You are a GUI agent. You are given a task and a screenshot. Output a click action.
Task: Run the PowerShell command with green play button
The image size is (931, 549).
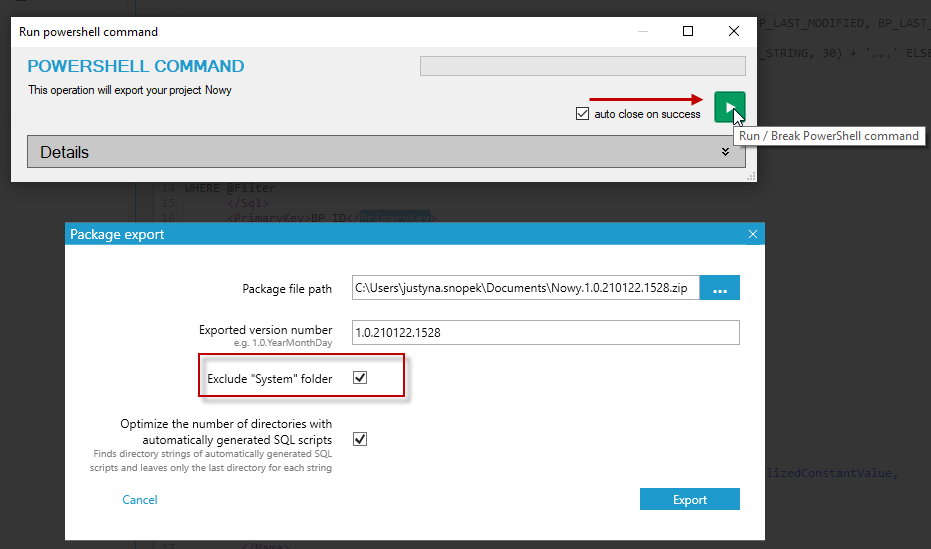729,107
